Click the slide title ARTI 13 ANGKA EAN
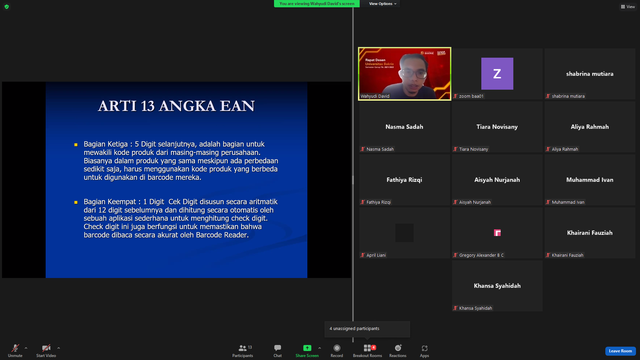640x360 pixels. point(176,106)
